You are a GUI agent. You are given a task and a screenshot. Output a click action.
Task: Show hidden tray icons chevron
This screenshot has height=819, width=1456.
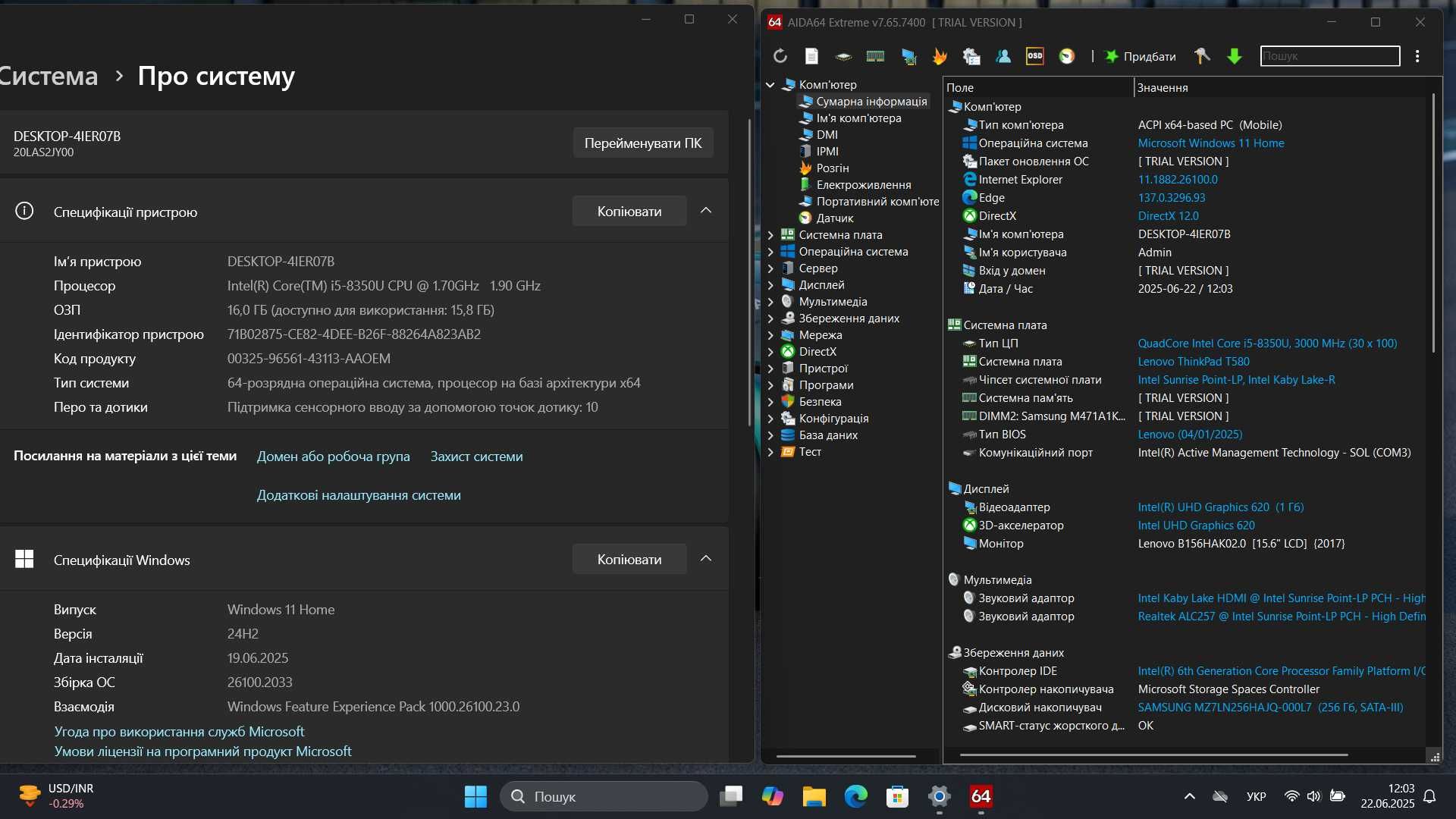point(1190,796)
